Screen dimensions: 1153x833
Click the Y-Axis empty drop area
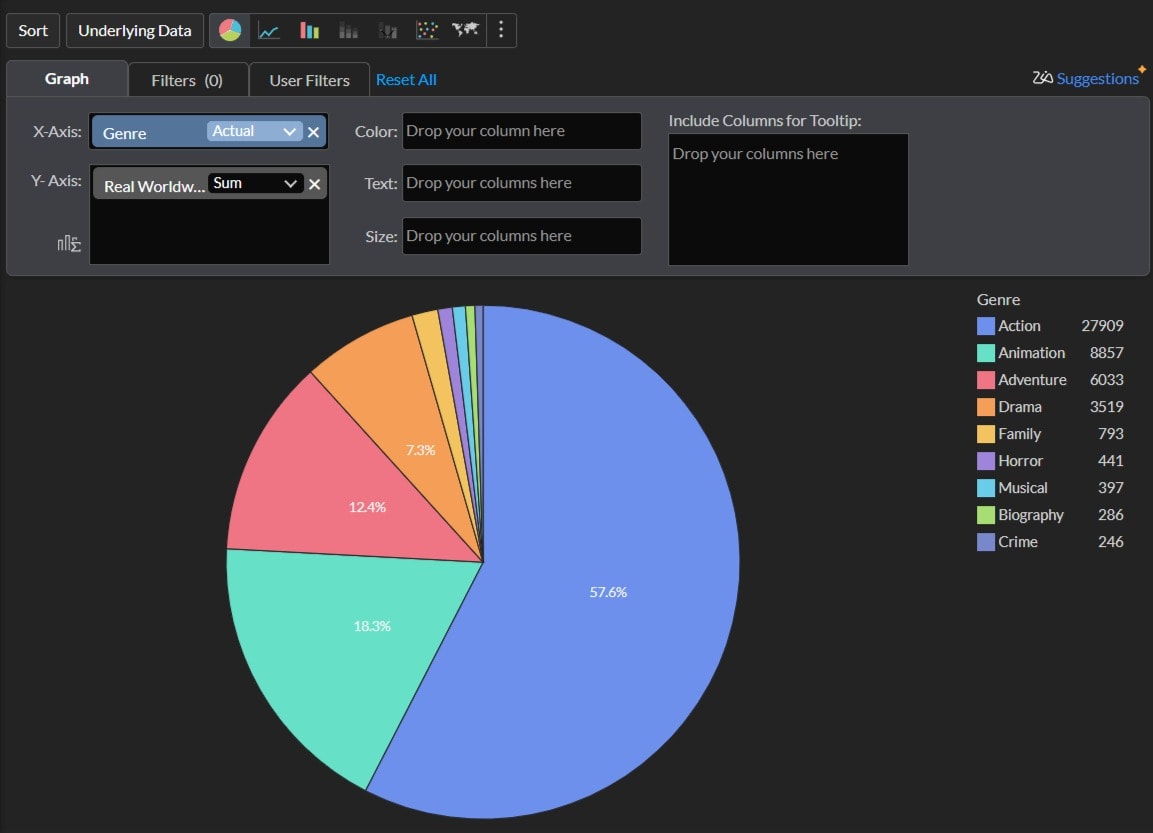(210, 232)
